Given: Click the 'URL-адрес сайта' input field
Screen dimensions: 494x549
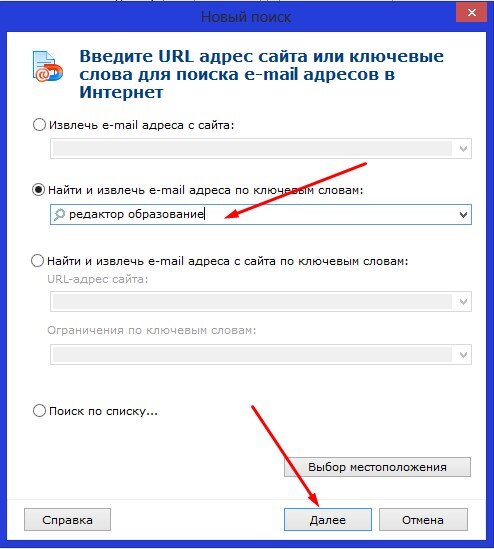Looking at the screenshot, I should pos(261,301).
